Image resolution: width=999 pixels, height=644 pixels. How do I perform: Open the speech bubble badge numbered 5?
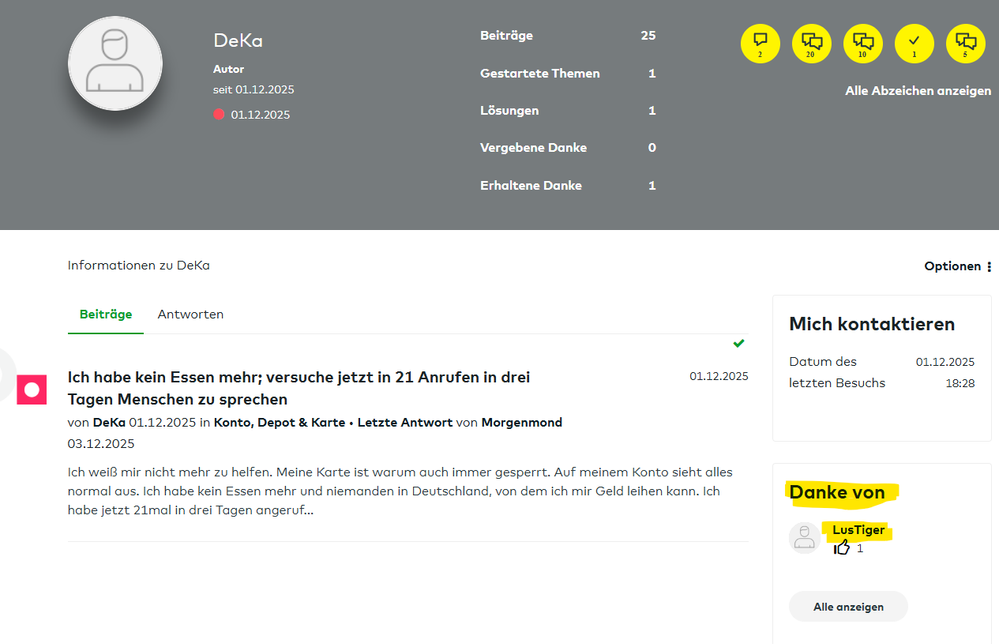point(965,43)
